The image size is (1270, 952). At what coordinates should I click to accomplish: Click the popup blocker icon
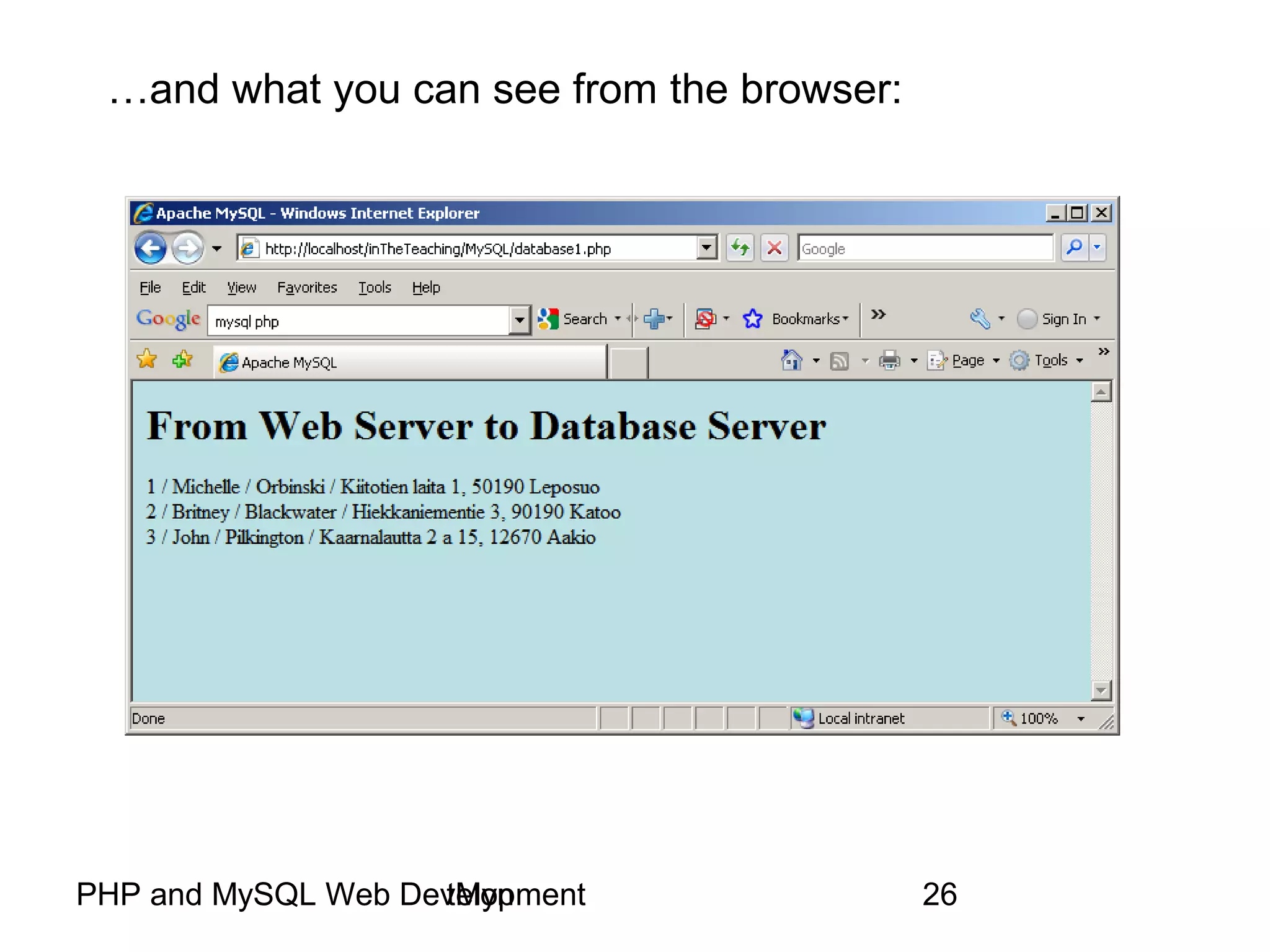(705, 319)
